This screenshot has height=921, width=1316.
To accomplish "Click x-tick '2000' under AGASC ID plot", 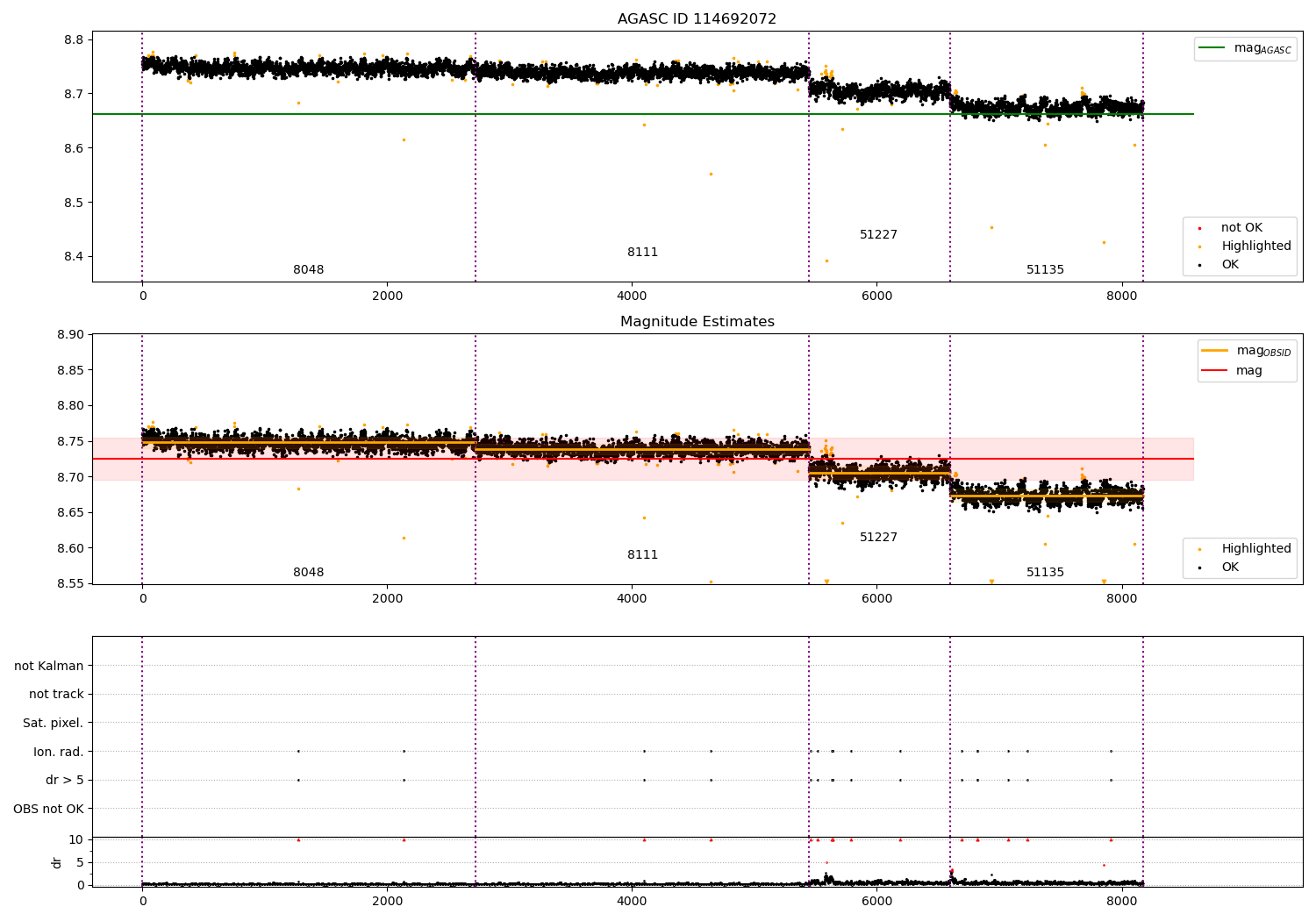I will (x=387, y=296).
